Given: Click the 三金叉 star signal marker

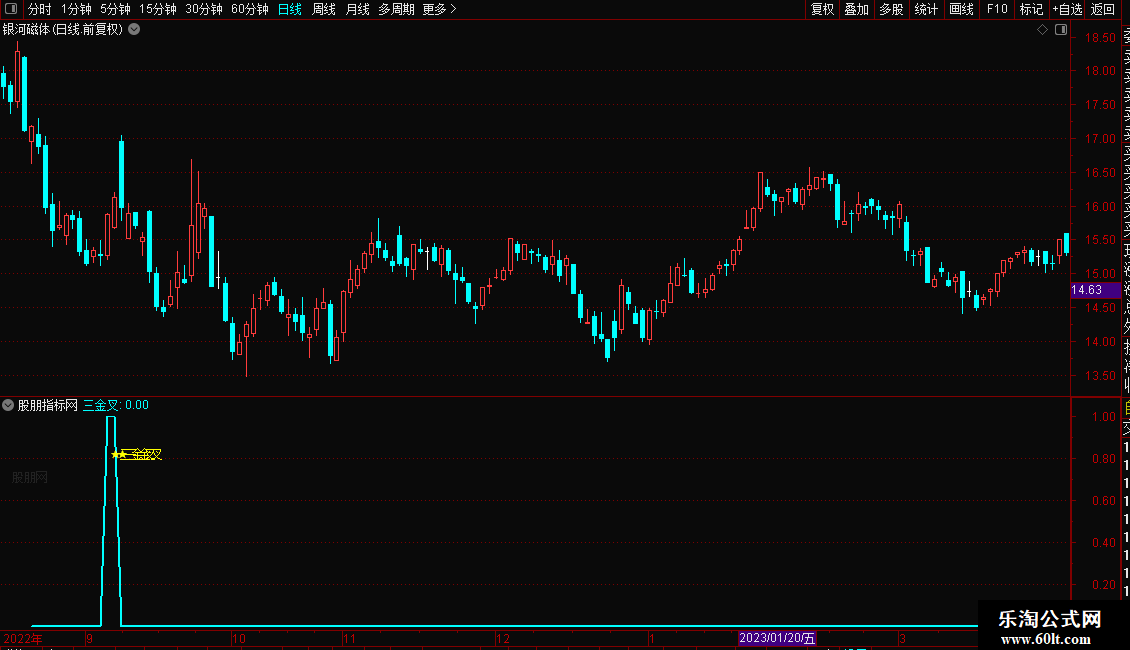Looking at the screenshot, I should (x=137, y=454).
